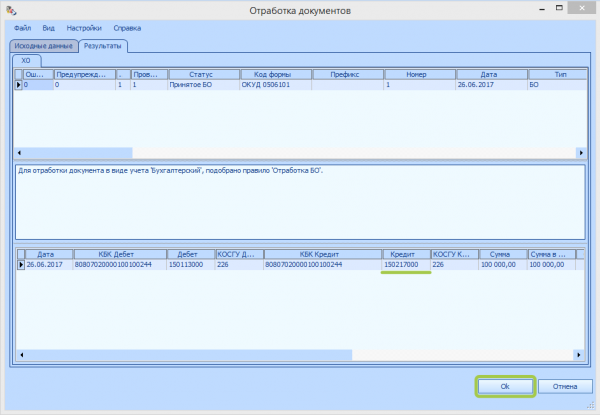Open the Вид menu
This screenshot has height=415, width=600.
[49, 28]
